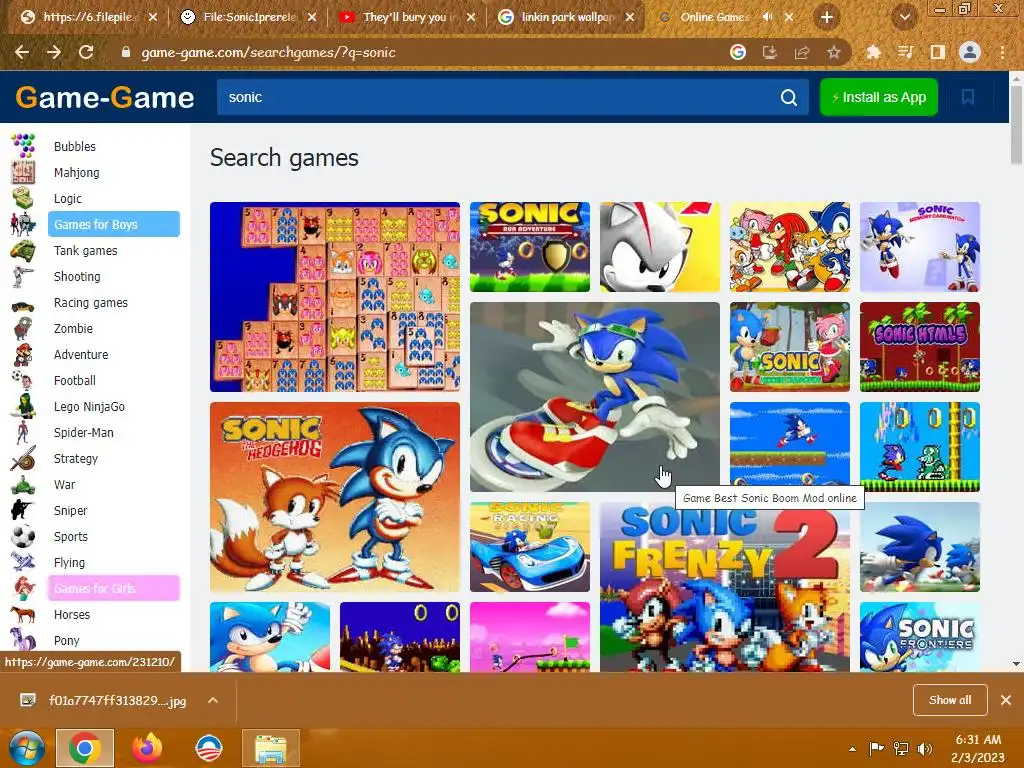This screenshot has width=1024, height=768.
Task: Open the Chrome profile avatar
Action: [970, 52]
